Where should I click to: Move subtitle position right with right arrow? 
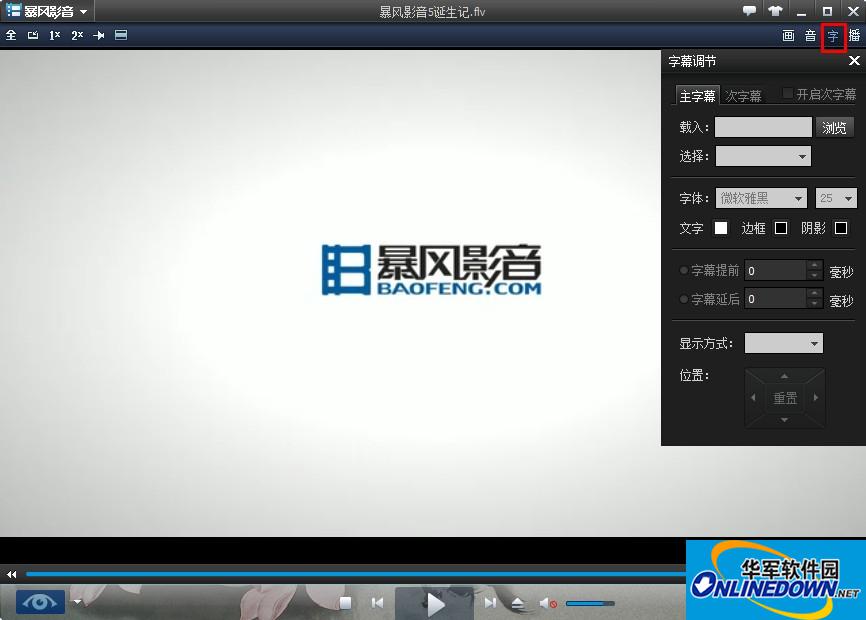816,398
